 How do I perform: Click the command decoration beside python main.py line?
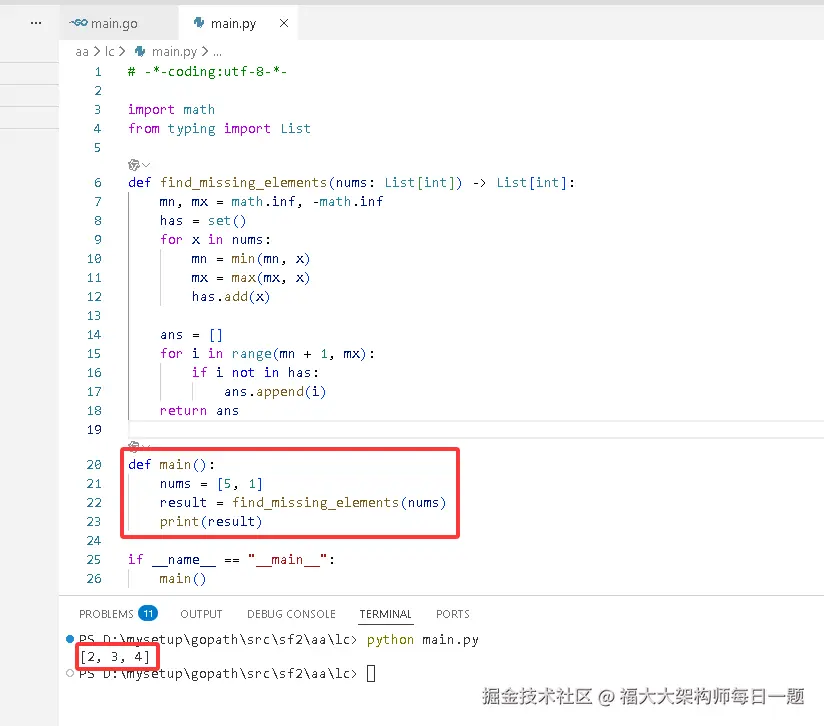tap(69, 638)
